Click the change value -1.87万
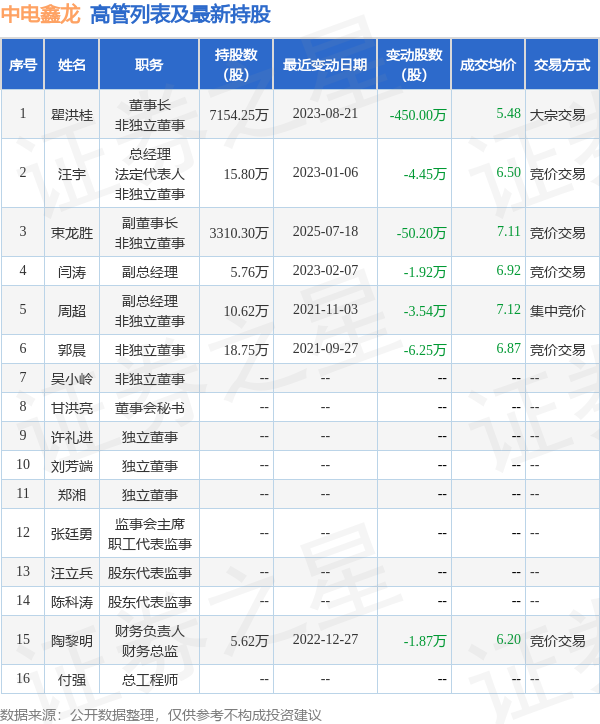 click(425, 641)
